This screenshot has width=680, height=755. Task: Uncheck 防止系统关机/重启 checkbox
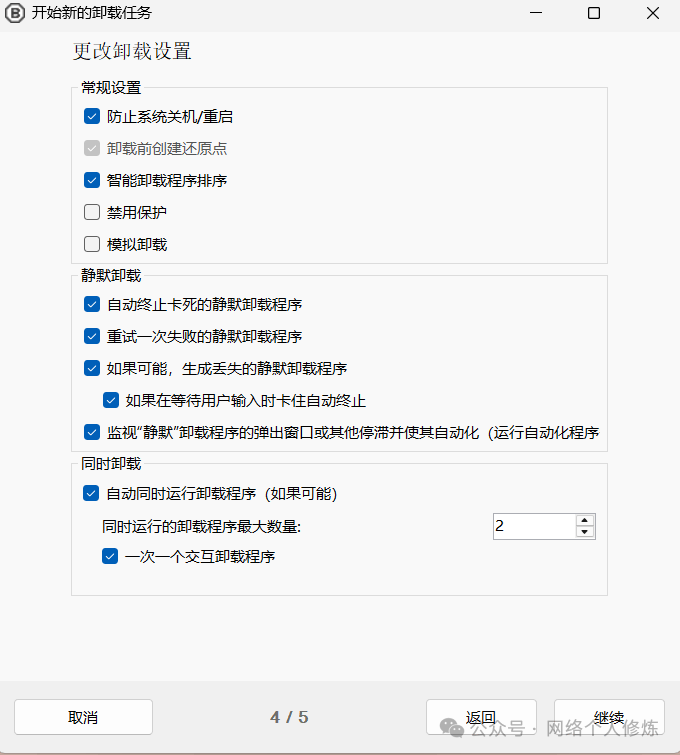92,116
